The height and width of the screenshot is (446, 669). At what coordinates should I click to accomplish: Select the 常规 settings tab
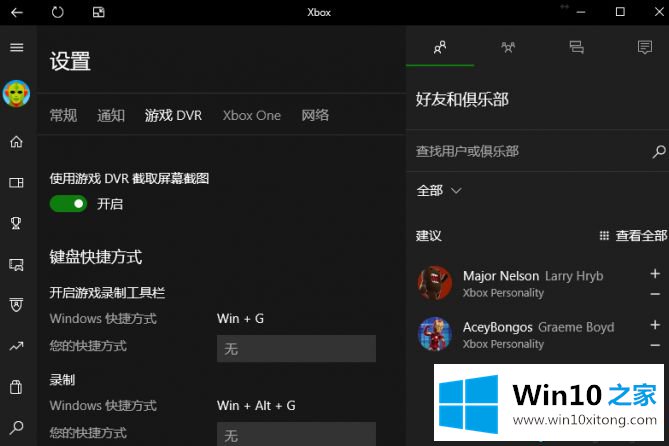(63, 115)
